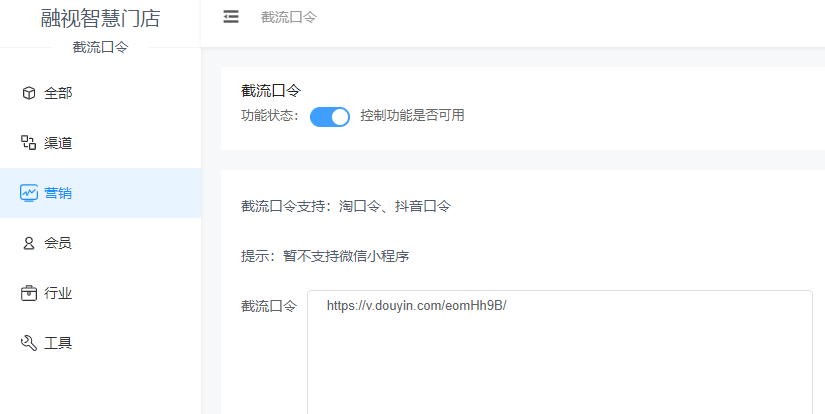
Task: Open the 工具 menu item
Action: point(100,343)
